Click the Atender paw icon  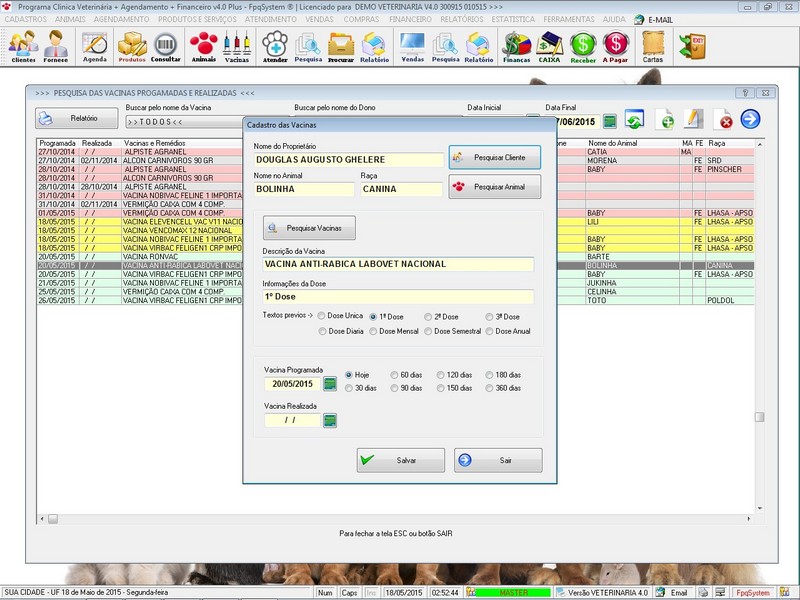pyautogui.click(x=275, y=46)
